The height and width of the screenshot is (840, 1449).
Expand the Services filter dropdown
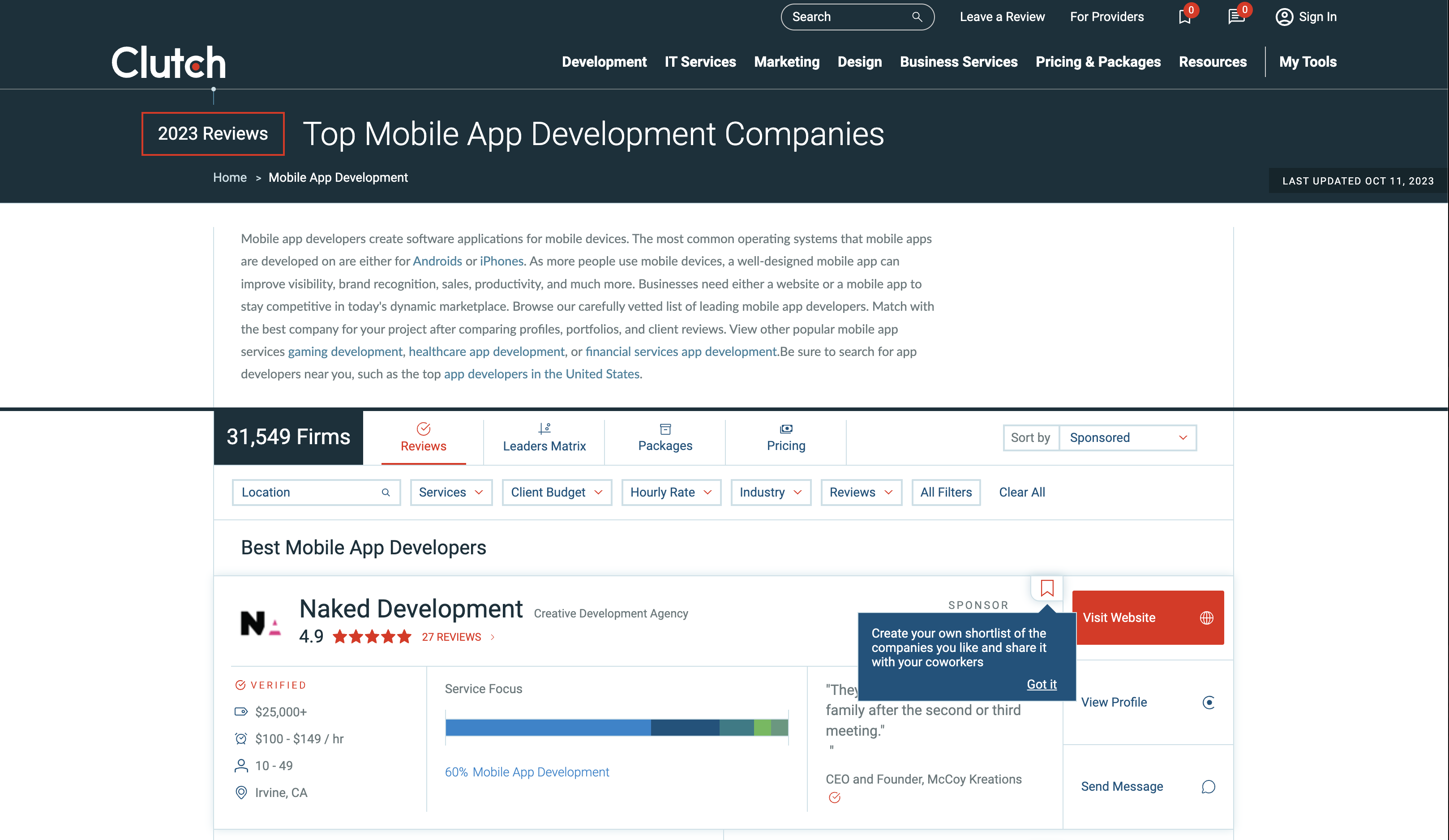point(451,492)
